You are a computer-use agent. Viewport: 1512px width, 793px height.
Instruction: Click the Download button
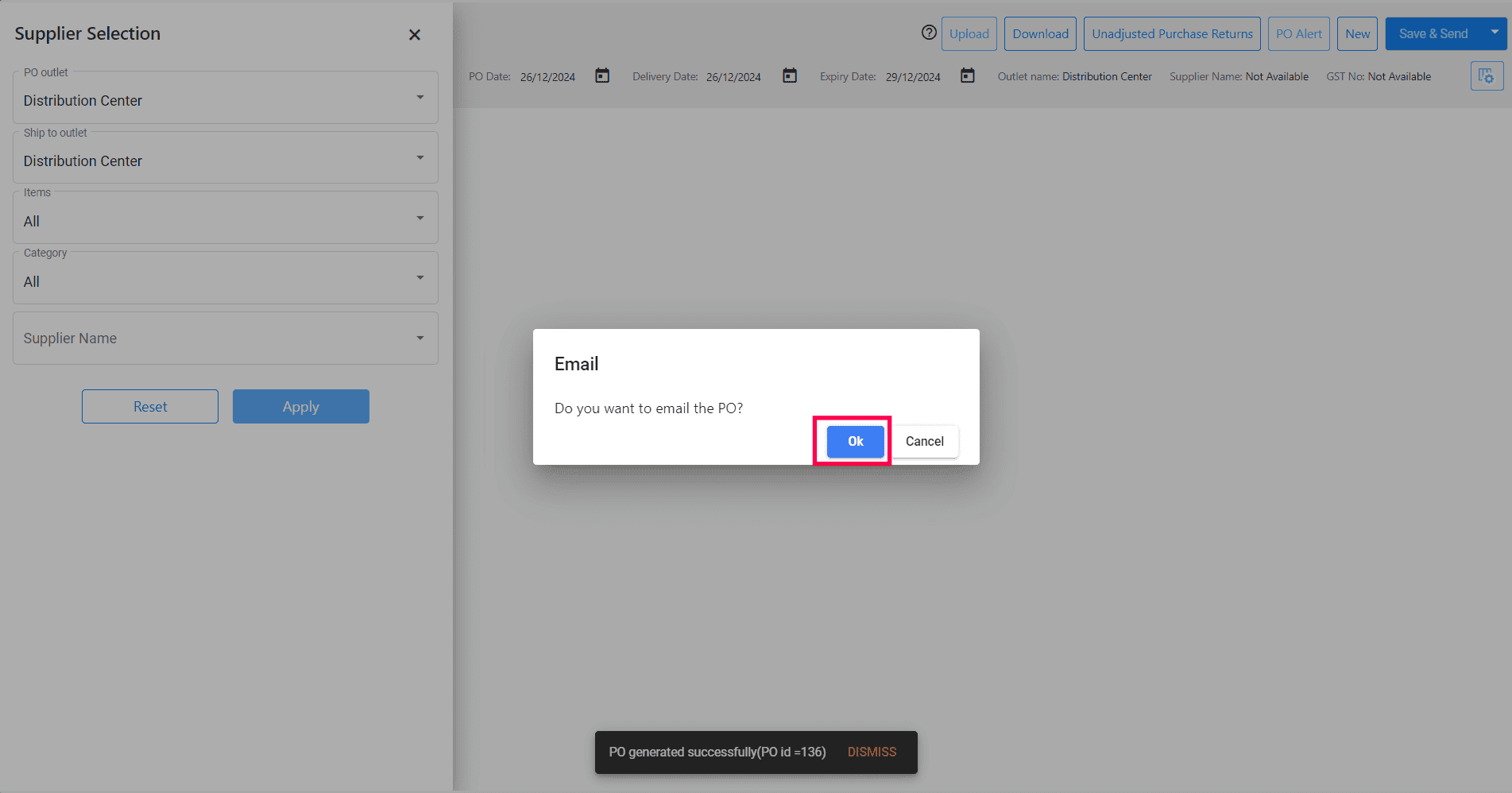(1041, 34)
